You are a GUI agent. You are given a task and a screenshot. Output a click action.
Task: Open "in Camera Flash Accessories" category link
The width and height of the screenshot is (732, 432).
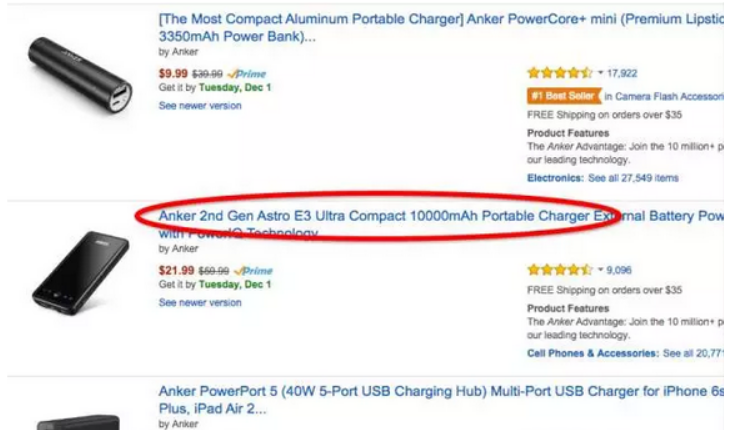pos(667,96)
